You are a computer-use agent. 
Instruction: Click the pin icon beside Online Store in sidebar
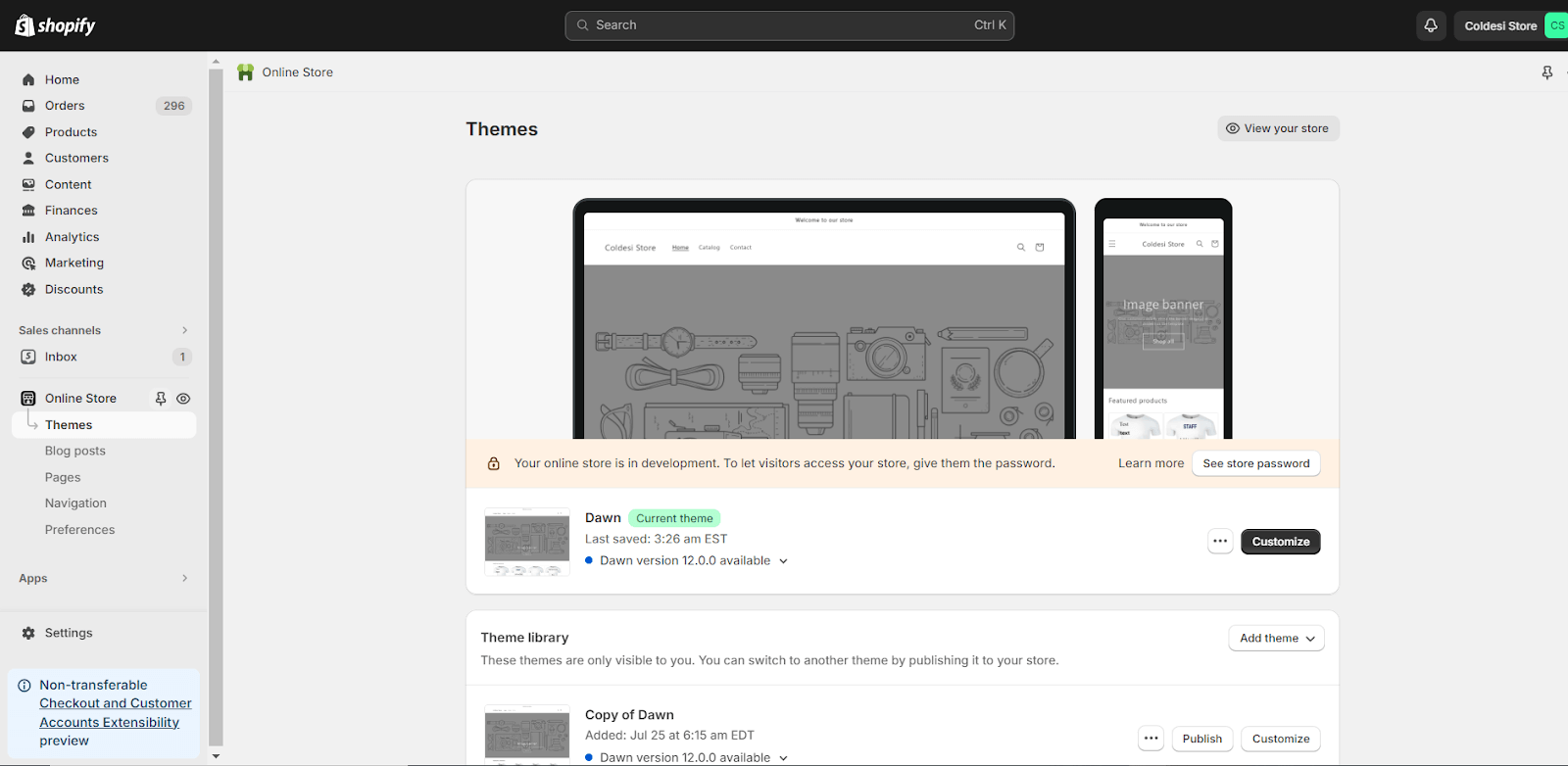tap(161, 399)
